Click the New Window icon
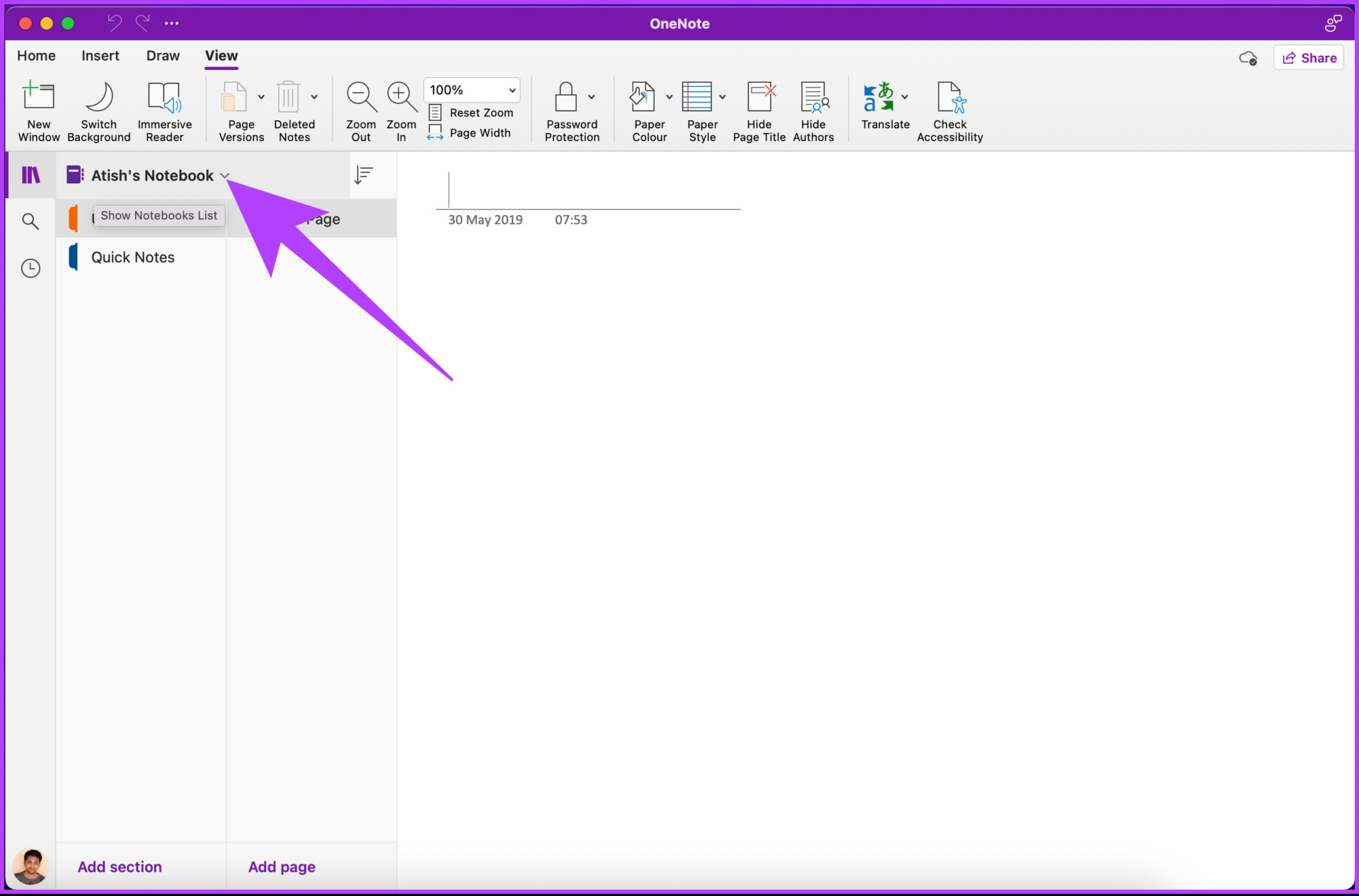Screen dimensions: 1359x896 (x=39, y=110)
